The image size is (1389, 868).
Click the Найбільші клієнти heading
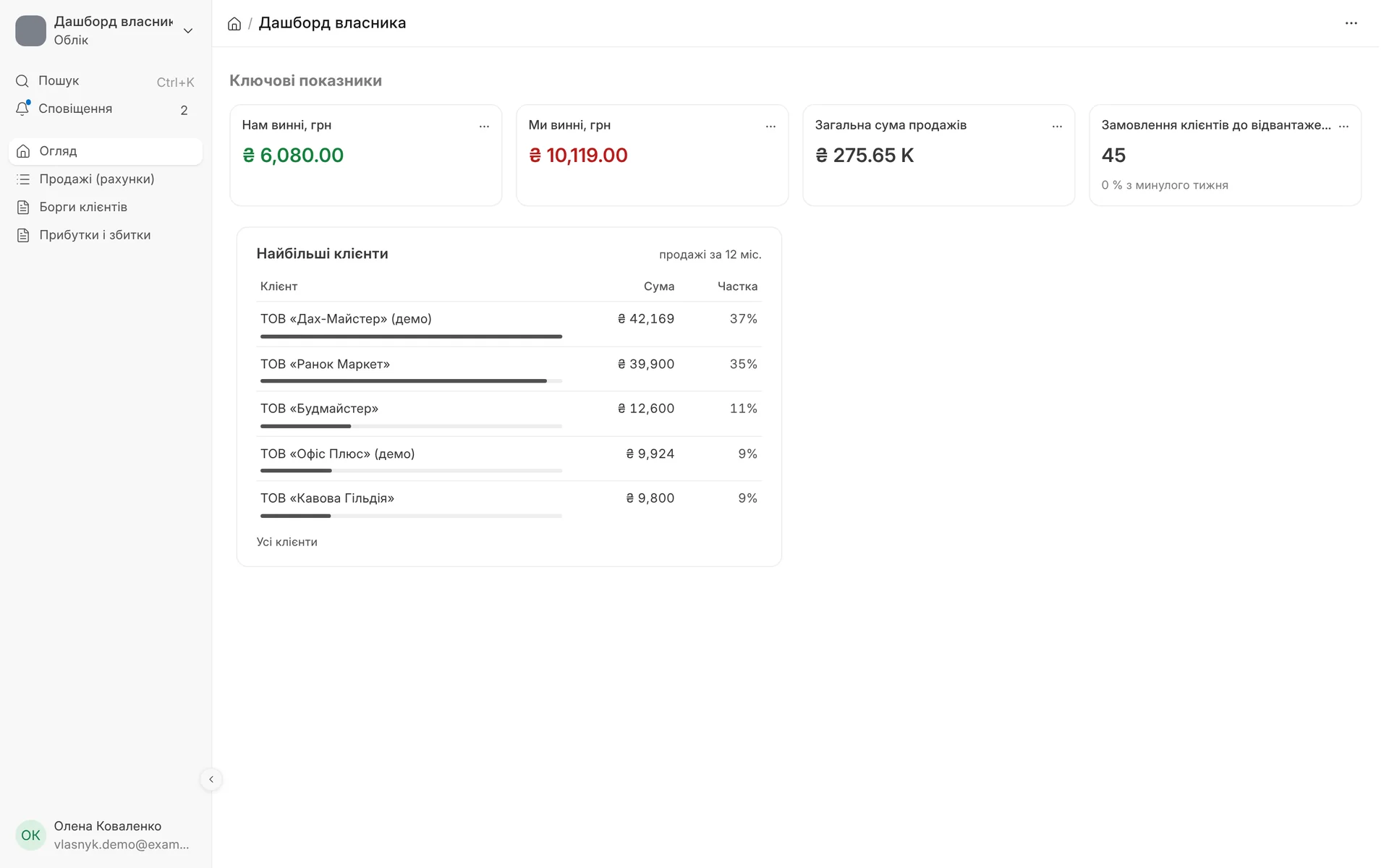[x=322, y=254]
